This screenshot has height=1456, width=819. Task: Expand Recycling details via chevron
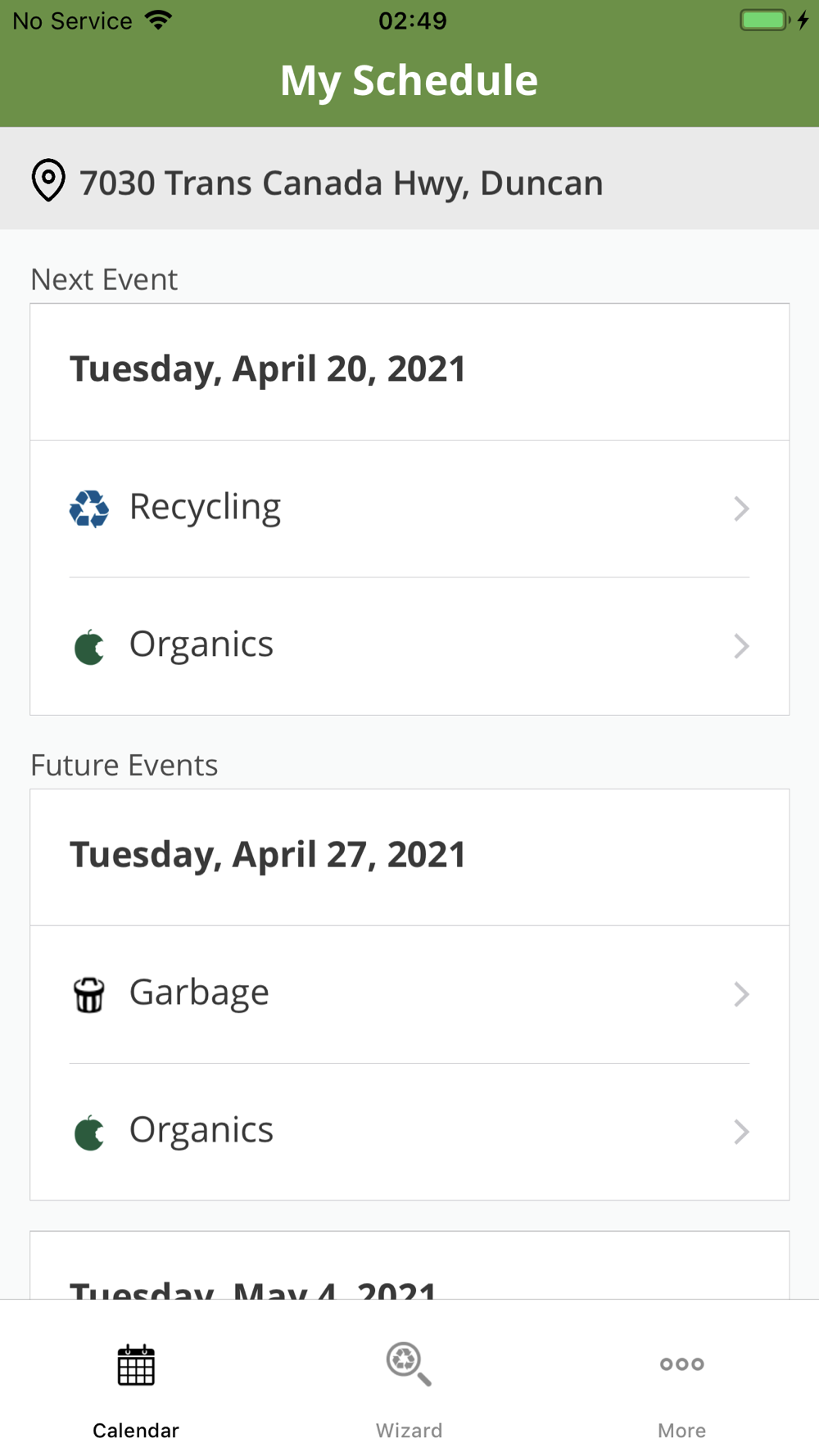(741, 509)
